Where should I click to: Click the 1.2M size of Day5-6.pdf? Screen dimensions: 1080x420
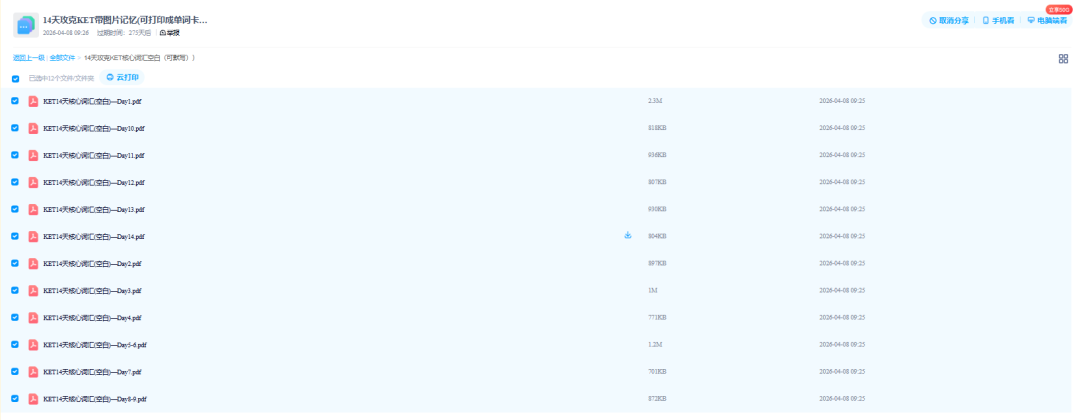pos(655,344)
